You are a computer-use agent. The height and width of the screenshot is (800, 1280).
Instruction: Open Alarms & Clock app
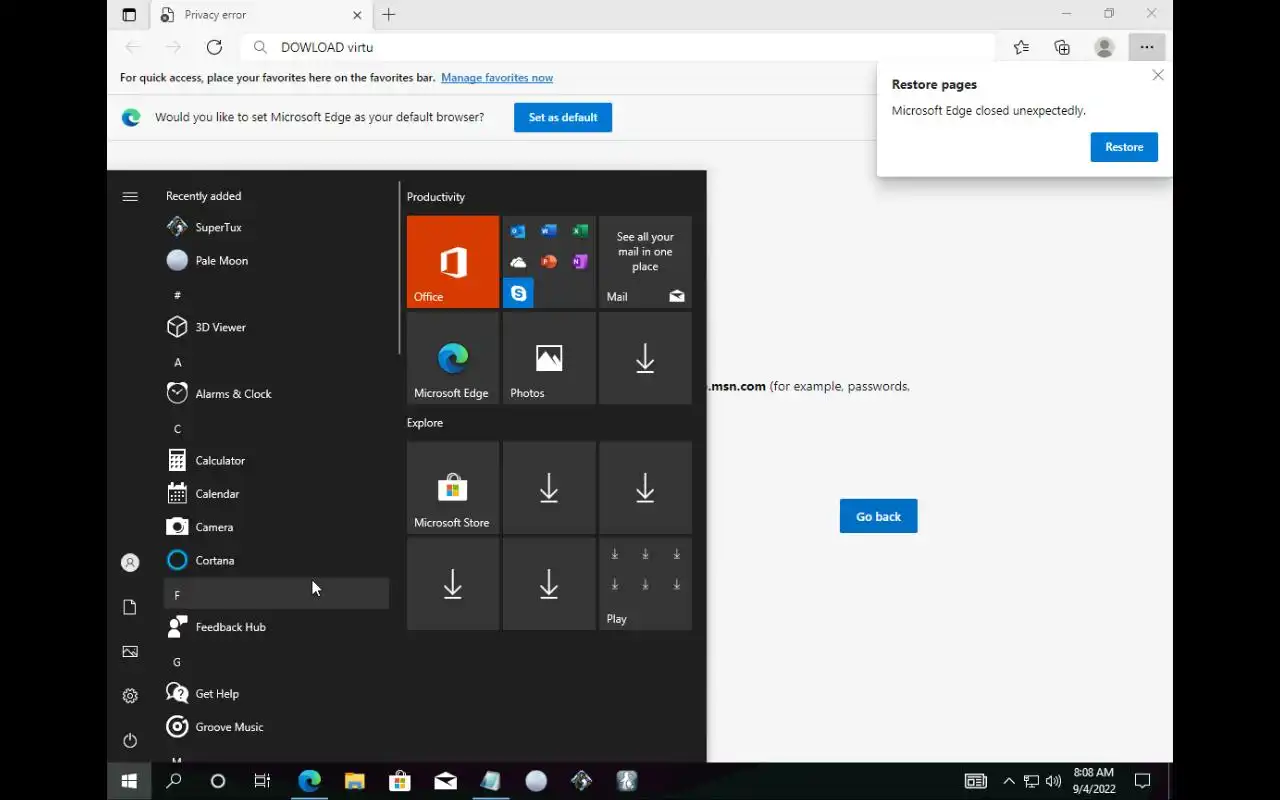(276, 394)
